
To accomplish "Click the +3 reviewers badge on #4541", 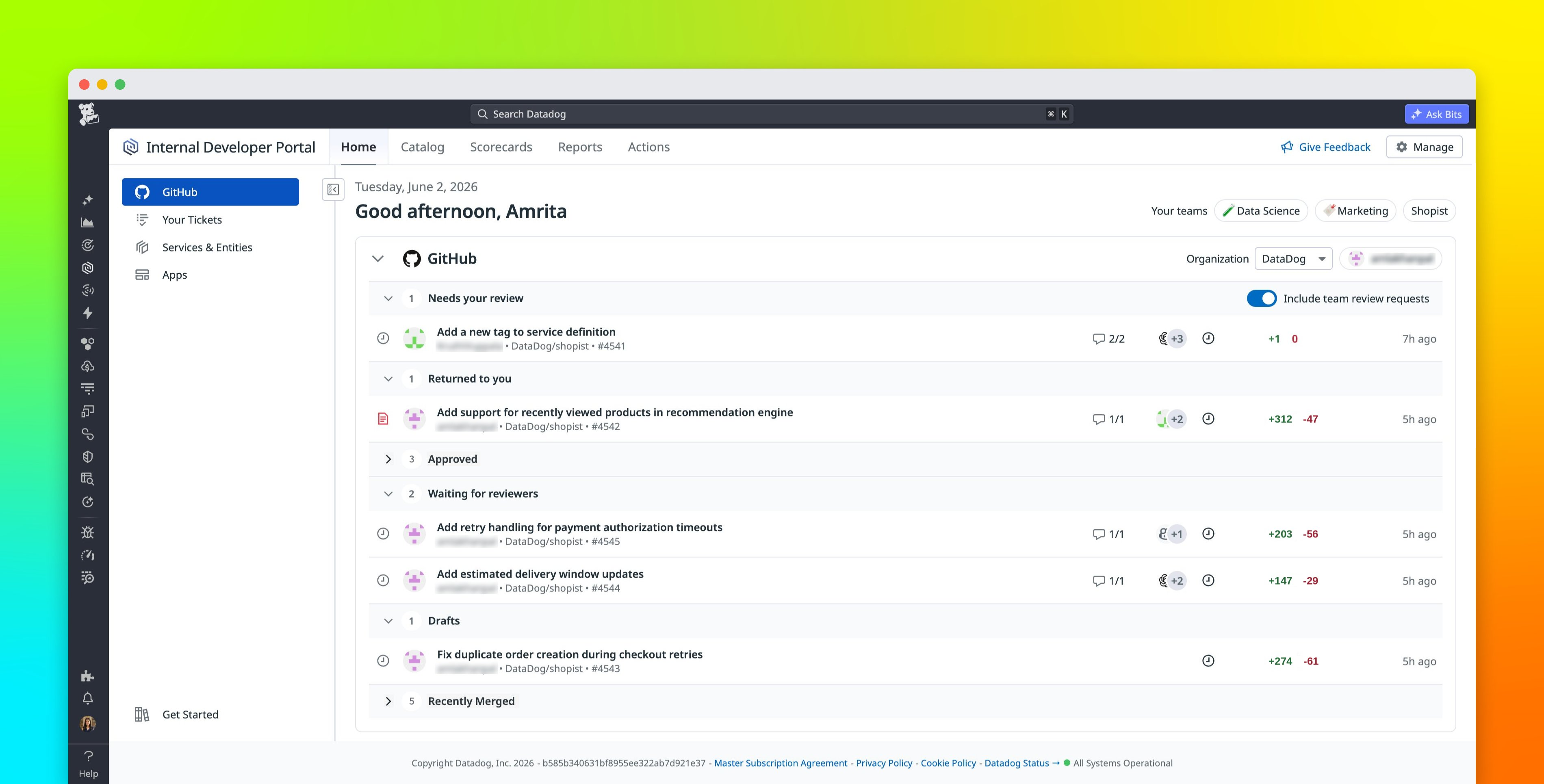I will pos(1177,339).
